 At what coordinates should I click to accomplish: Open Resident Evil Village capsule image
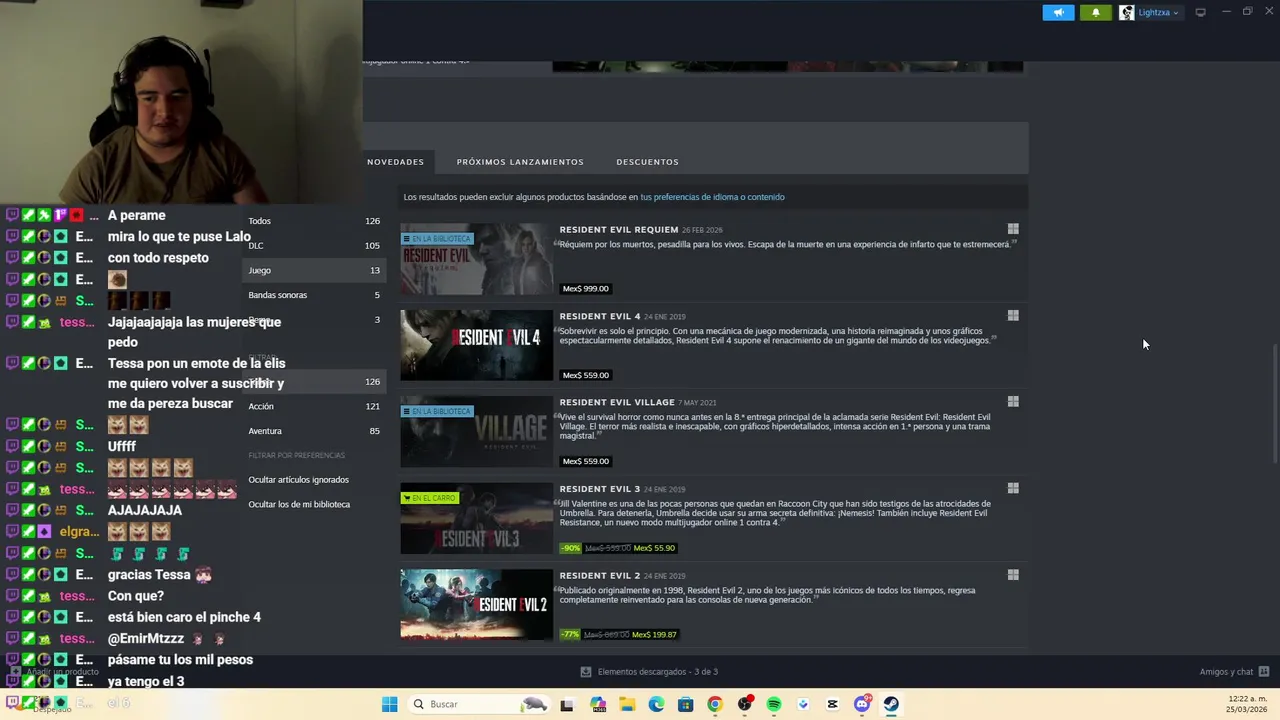[476, 432]
